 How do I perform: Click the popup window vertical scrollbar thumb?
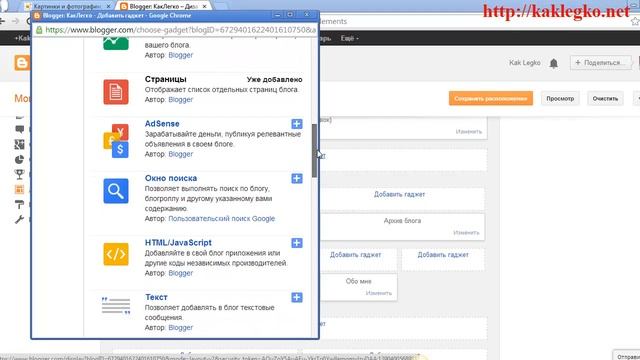click(x=314, y=150)
